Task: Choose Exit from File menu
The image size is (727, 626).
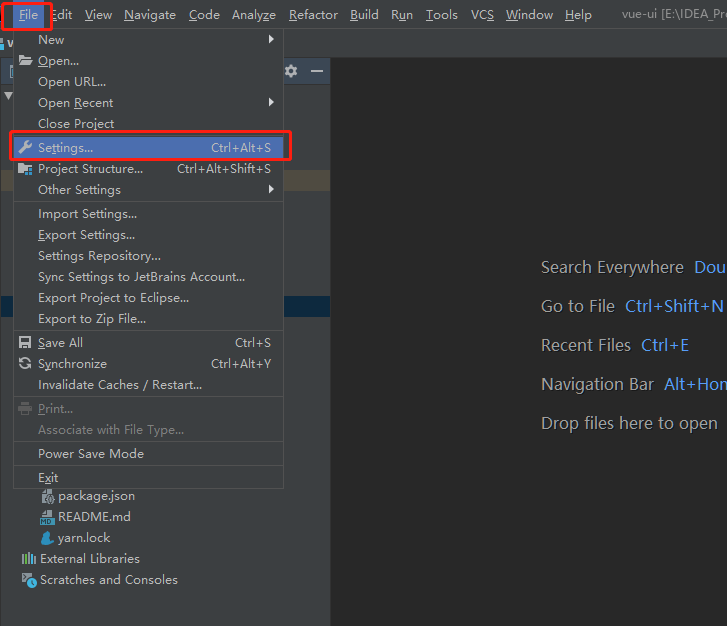Action: click(x=148, y=478)
